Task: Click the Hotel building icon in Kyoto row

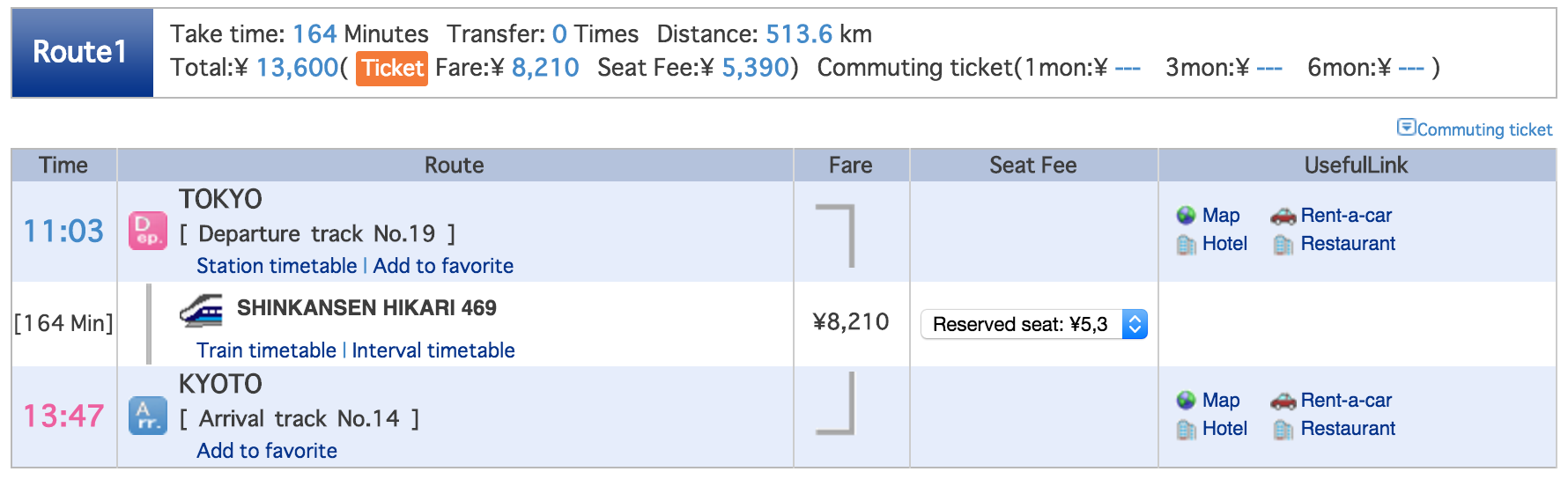Action: (x=1187, y=430)
